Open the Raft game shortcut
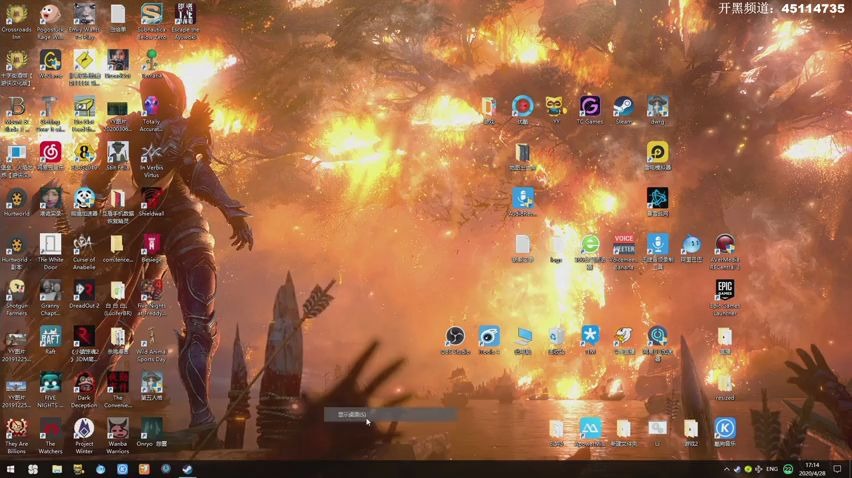852x478 pixels. (50, 339)
